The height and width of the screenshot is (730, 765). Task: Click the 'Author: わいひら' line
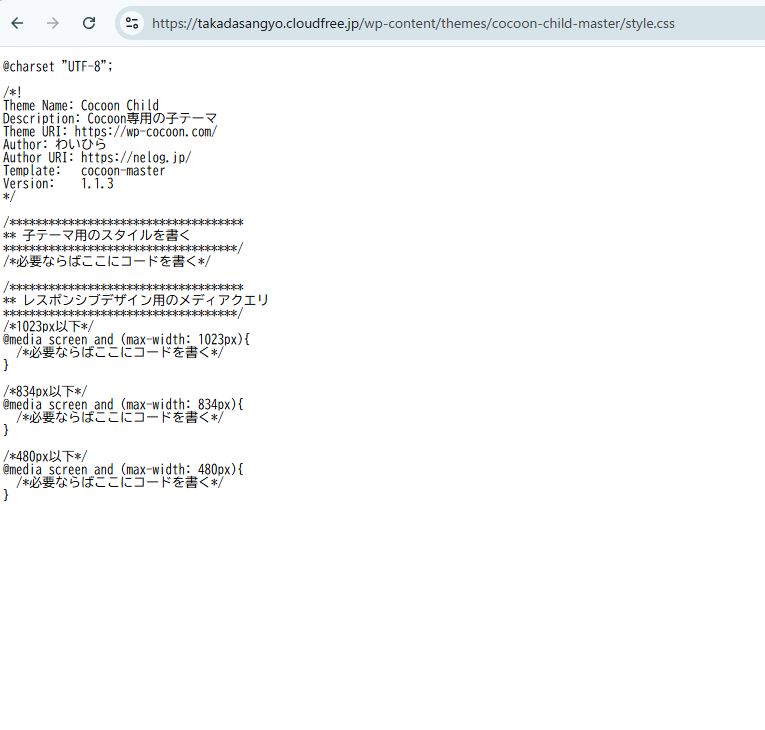click(x=55, y=144)
